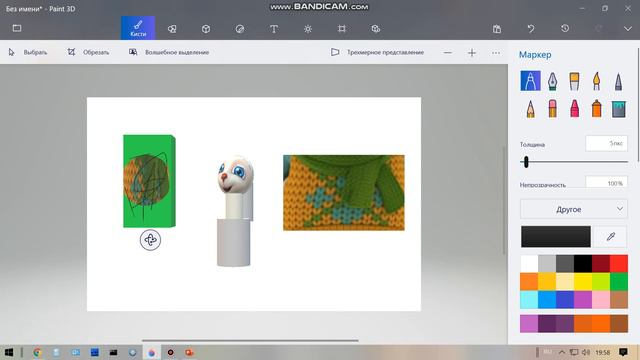
Task: Click the Непрозрачность opacity value field
Action: pyautogui.click(x=607, y=182)
